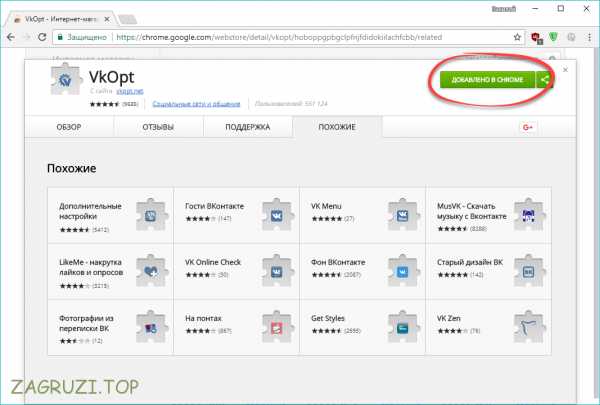Click the Google+ share button

(x=528, y=127)
